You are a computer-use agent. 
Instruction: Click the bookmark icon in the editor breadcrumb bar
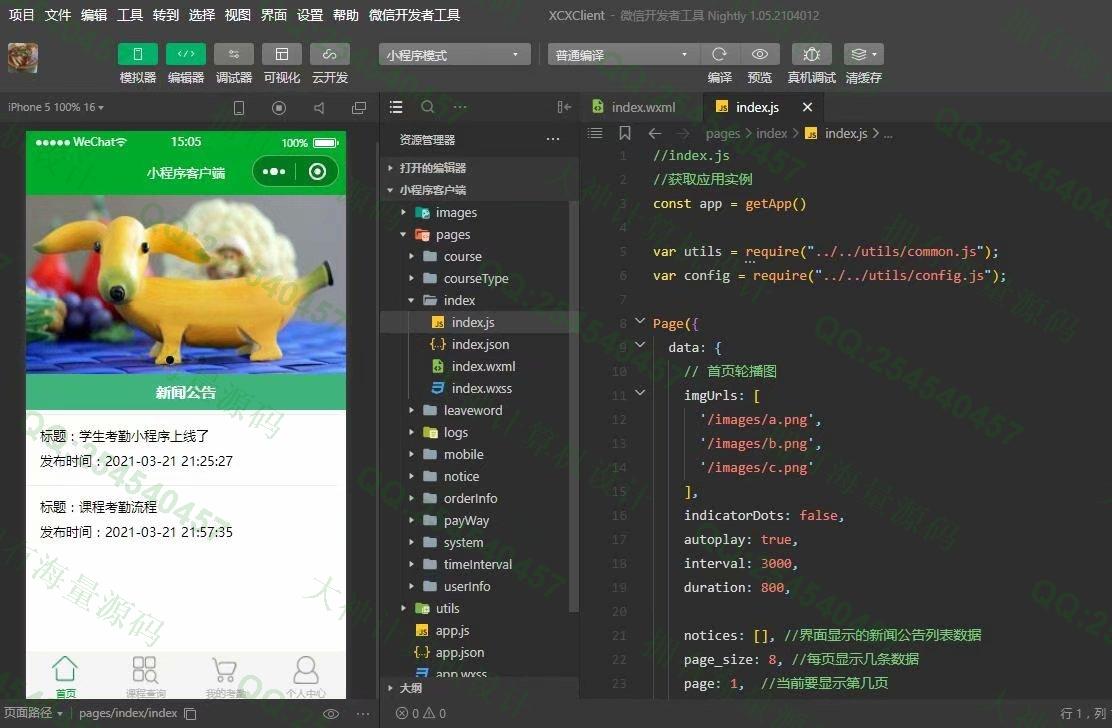click(625, 133)
